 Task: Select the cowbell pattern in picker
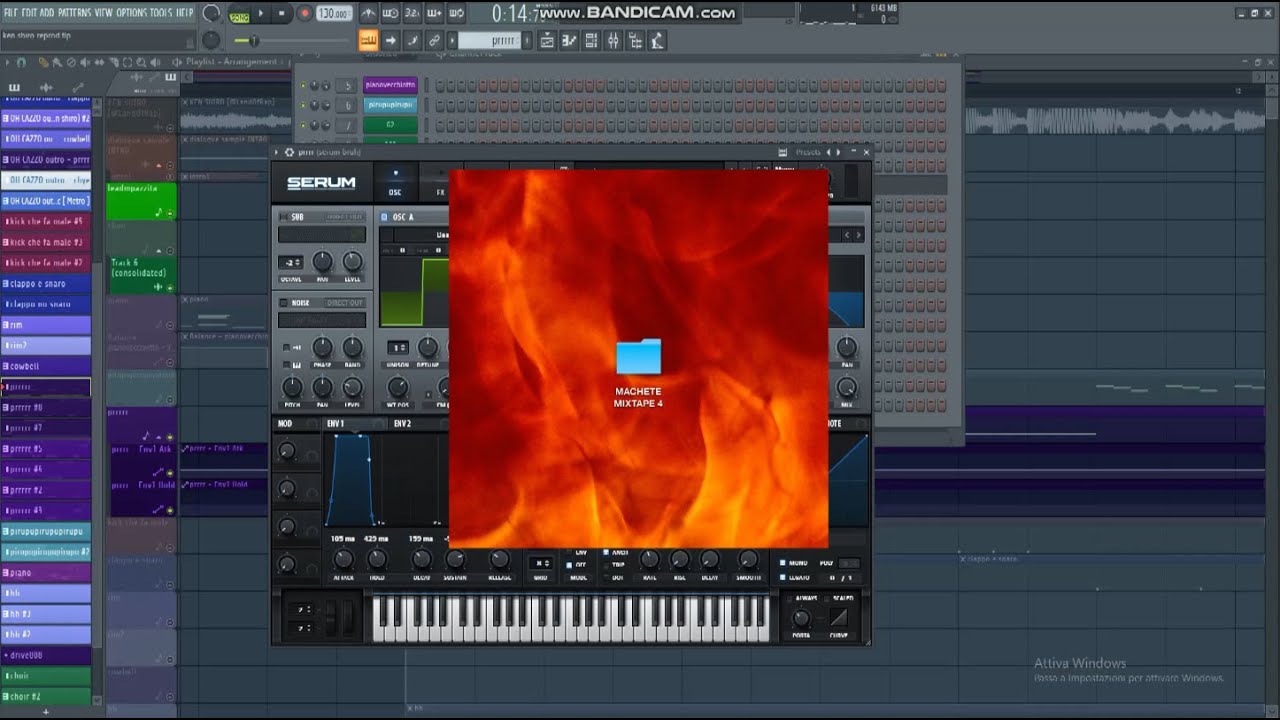click(x=46, y=366)
